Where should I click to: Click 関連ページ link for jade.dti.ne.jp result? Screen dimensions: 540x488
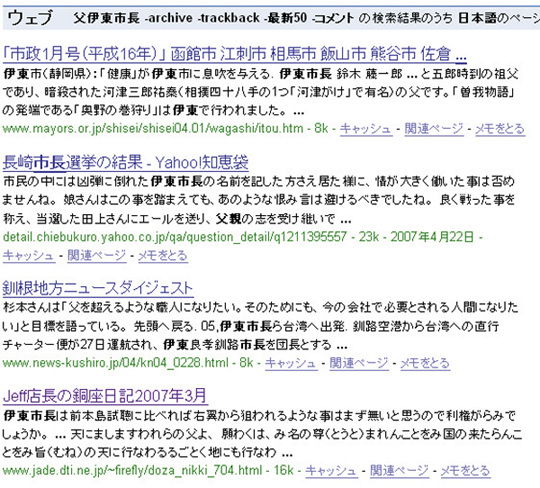(x=399, y=470)
